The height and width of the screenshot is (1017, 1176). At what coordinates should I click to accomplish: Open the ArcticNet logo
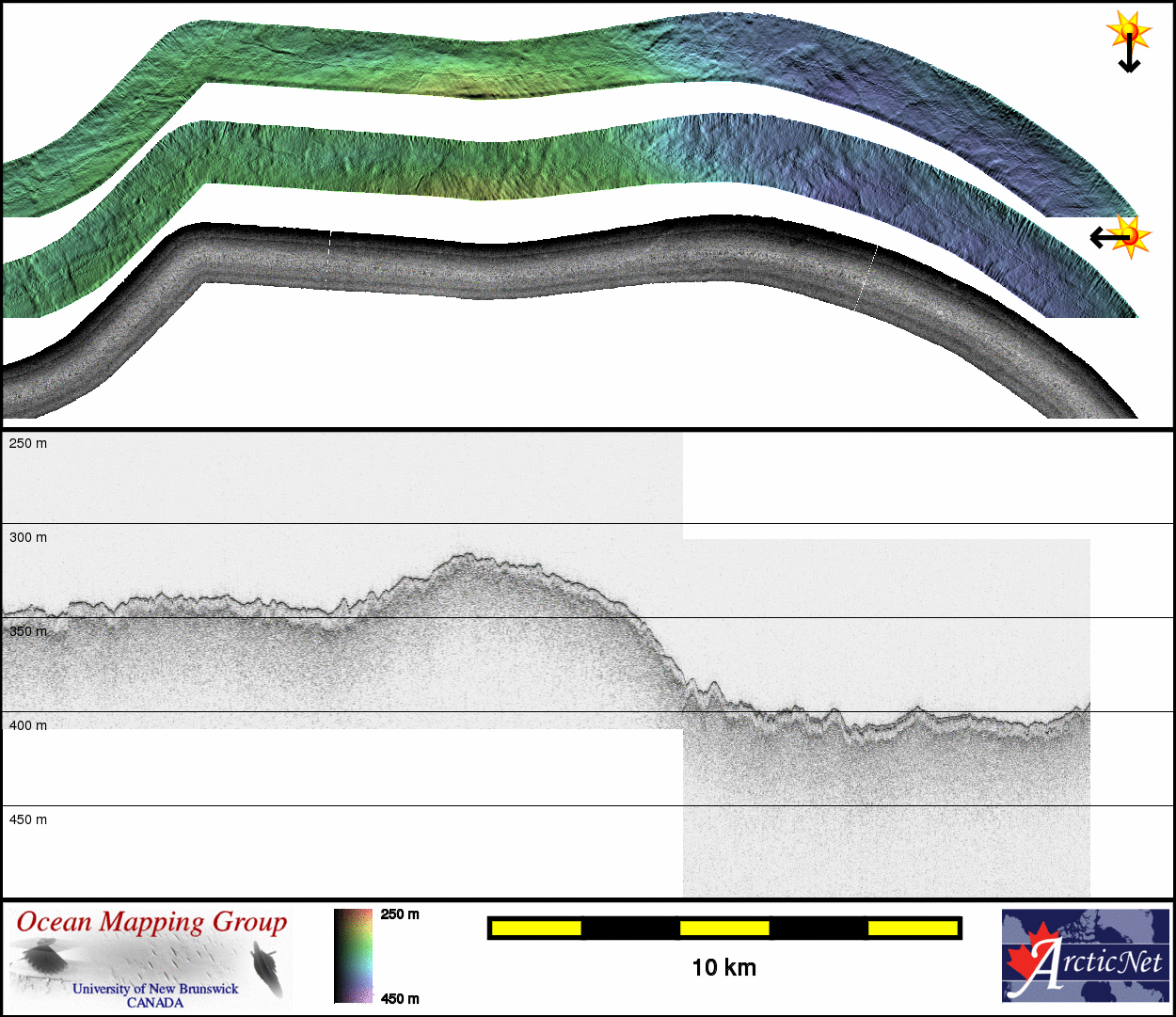[1086, 955]
